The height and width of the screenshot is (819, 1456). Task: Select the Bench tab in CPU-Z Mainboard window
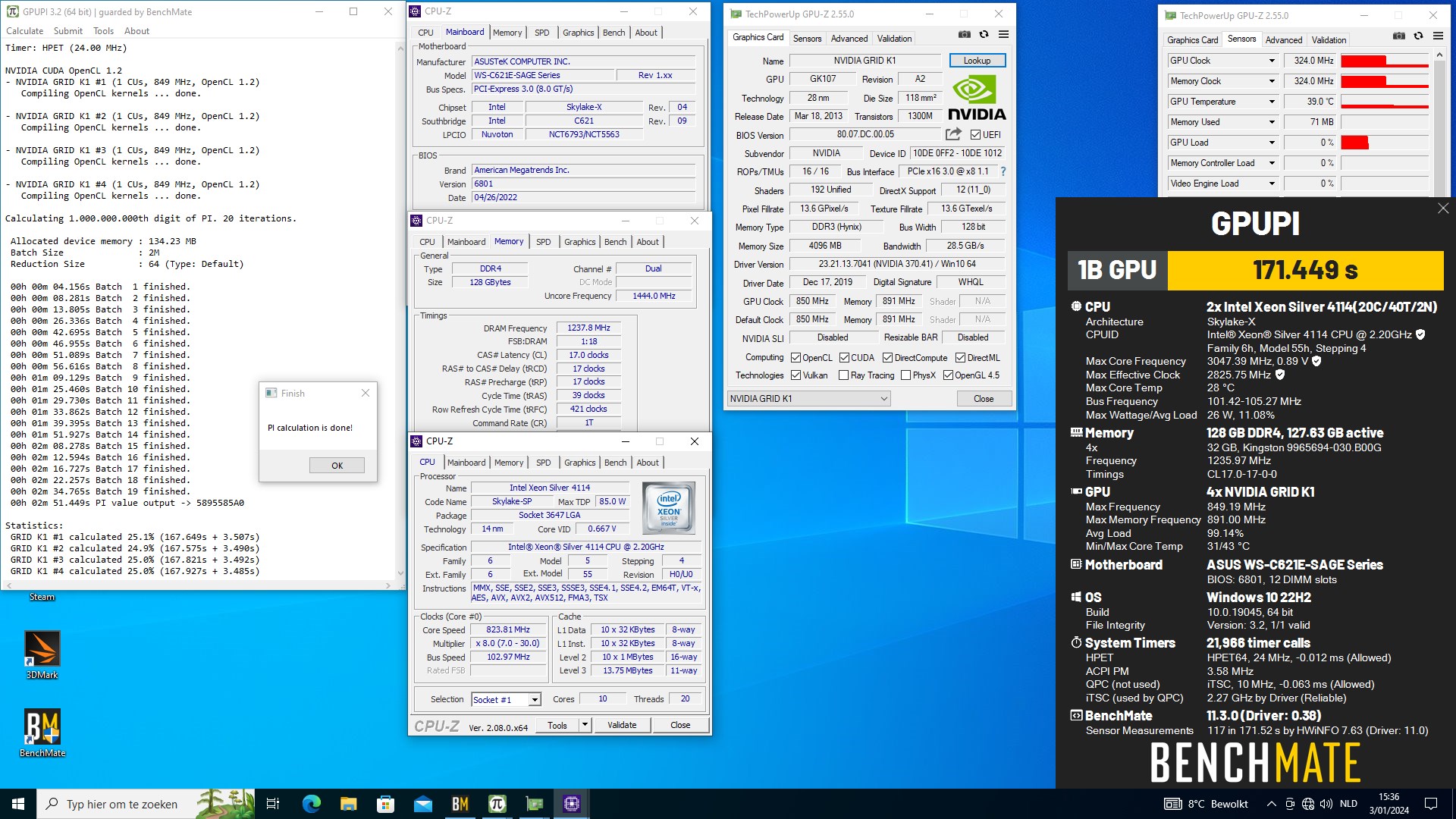(613, 33)
